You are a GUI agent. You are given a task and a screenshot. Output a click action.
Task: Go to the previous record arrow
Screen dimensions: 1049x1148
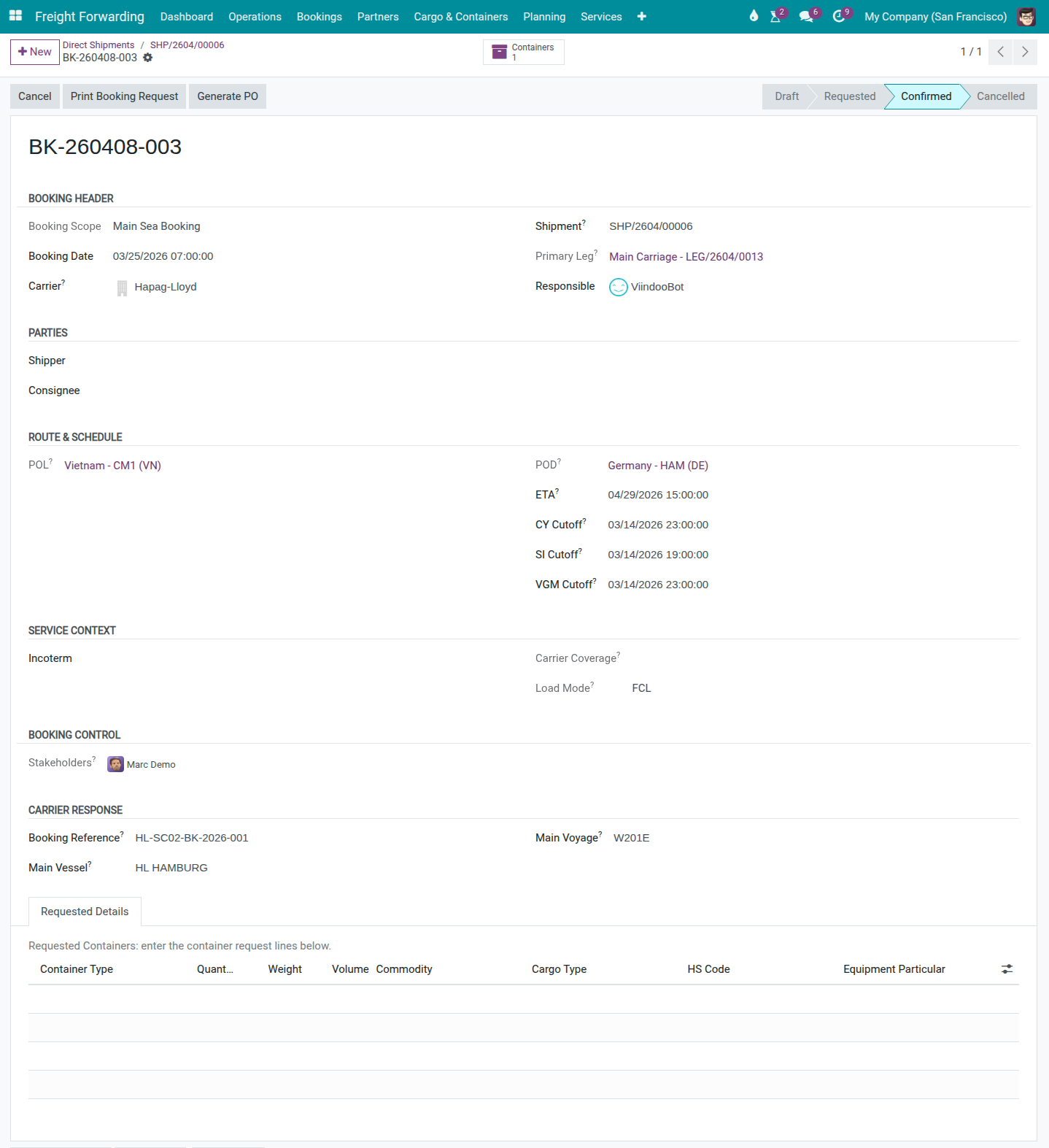coord(1001,52)
